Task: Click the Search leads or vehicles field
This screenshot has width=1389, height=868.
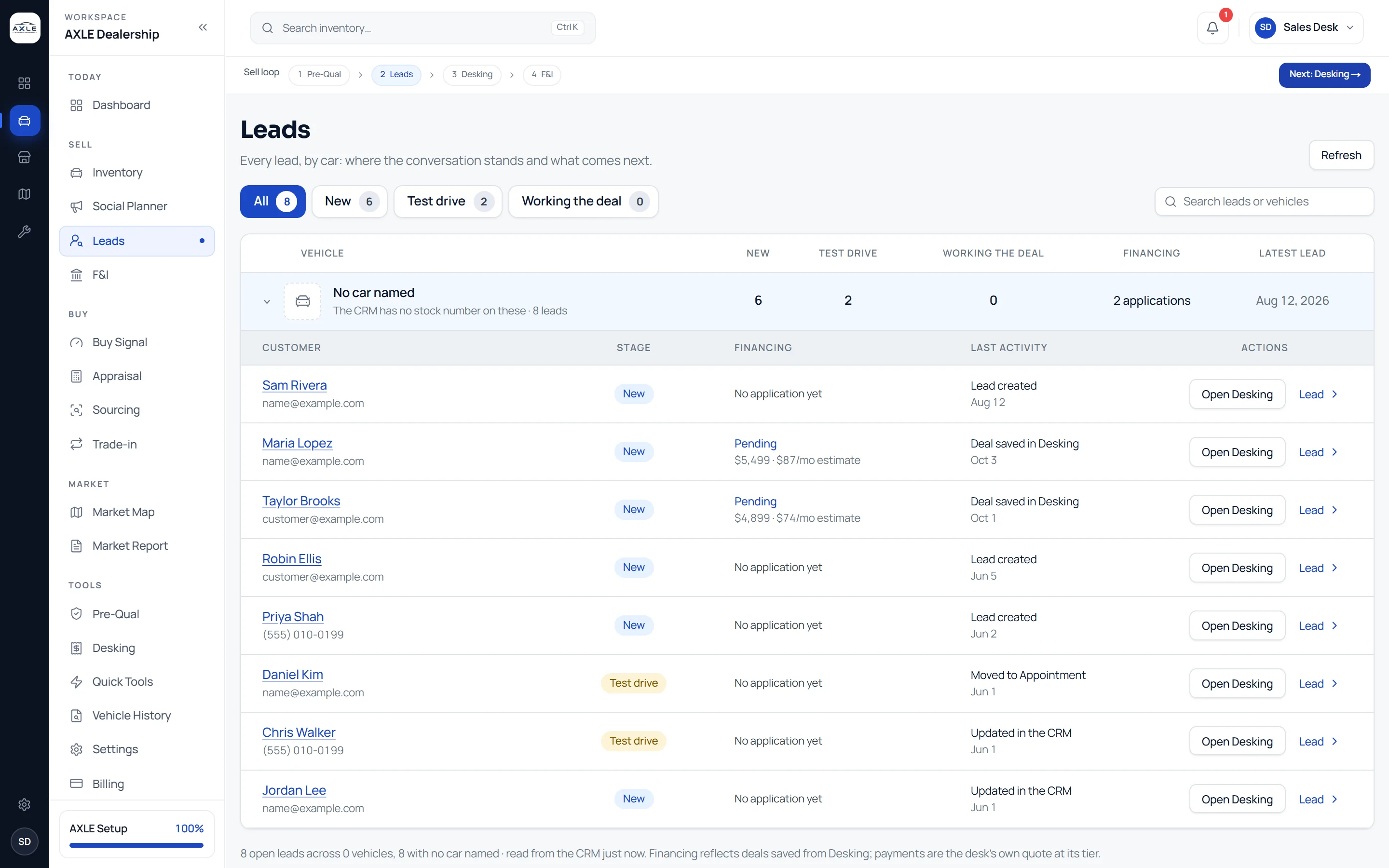Action: (x=1264, y=202)
